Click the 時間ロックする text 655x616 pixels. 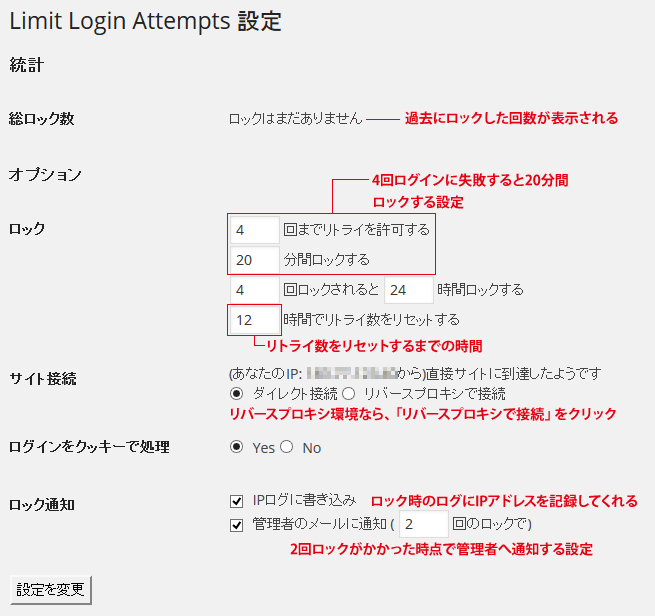point(480,290)
